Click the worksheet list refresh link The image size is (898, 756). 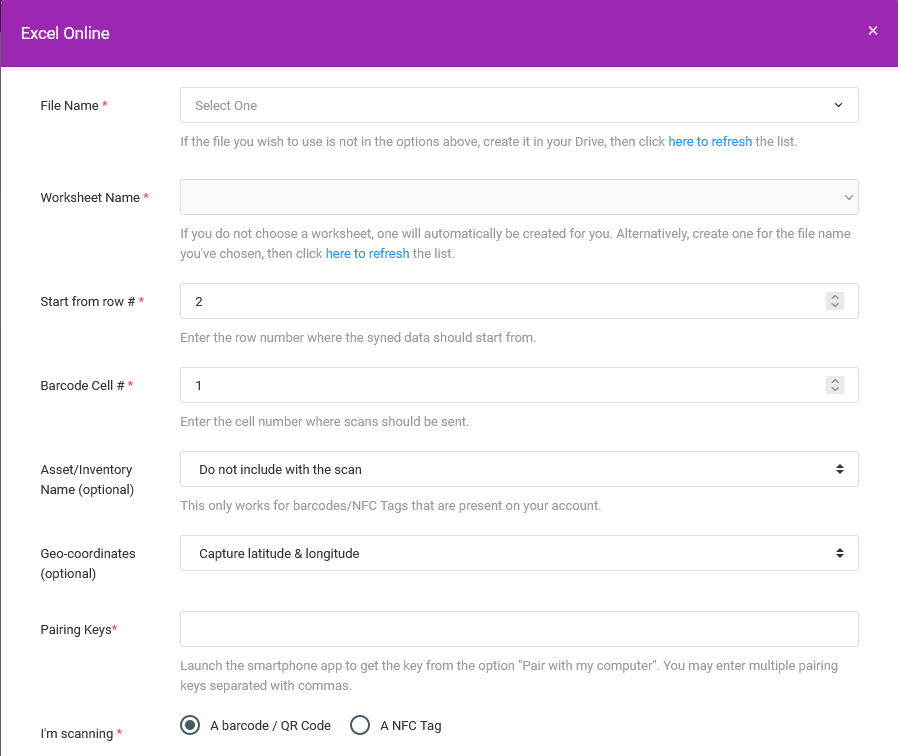click(x=367, y=254)
